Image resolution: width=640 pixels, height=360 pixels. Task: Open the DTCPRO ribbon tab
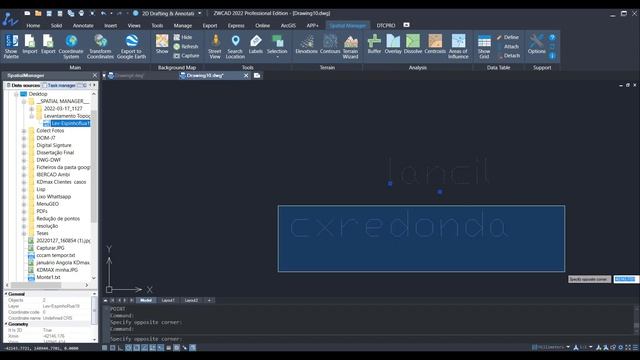[385, 25]
